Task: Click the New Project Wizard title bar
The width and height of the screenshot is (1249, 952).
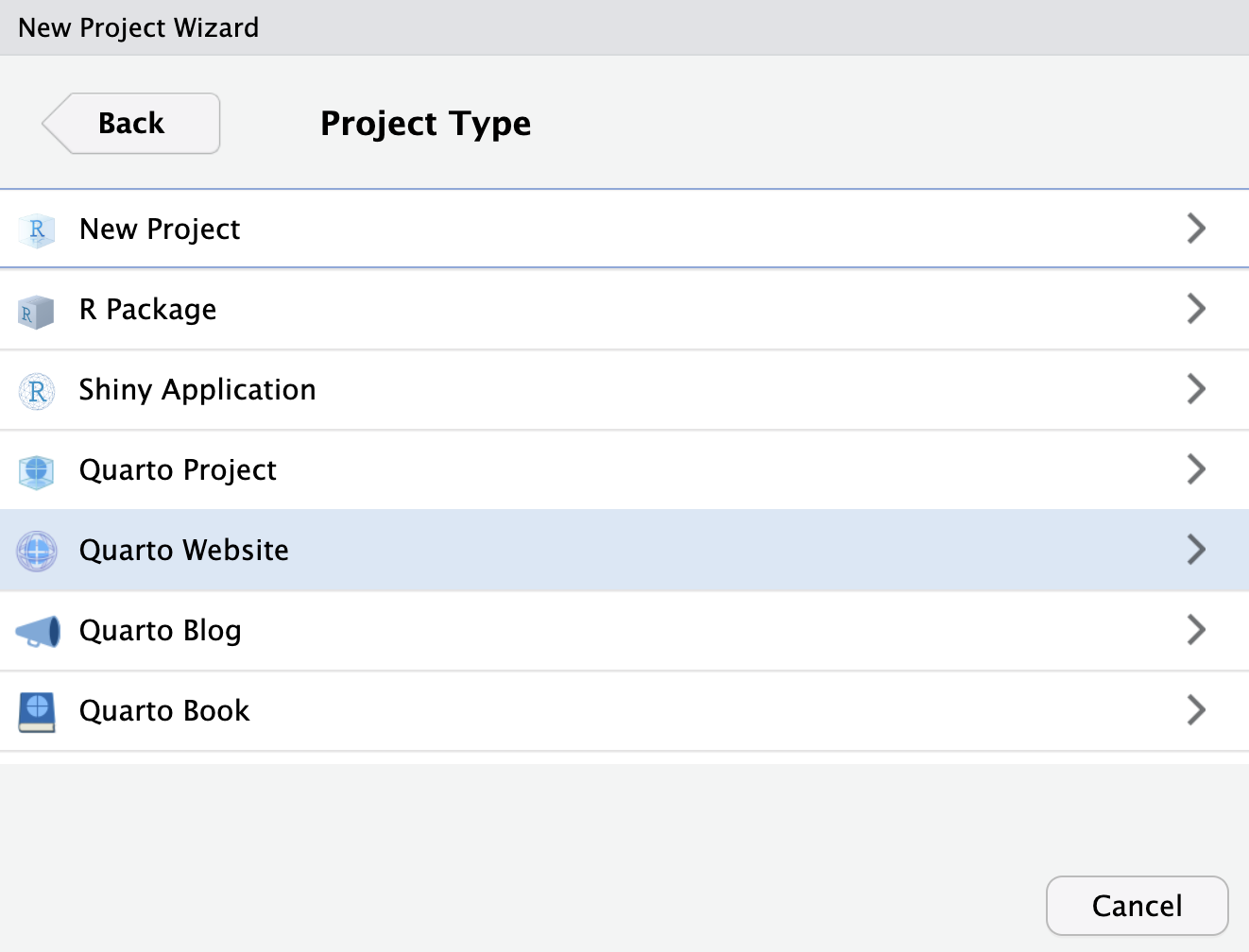Action: point(624,27)
